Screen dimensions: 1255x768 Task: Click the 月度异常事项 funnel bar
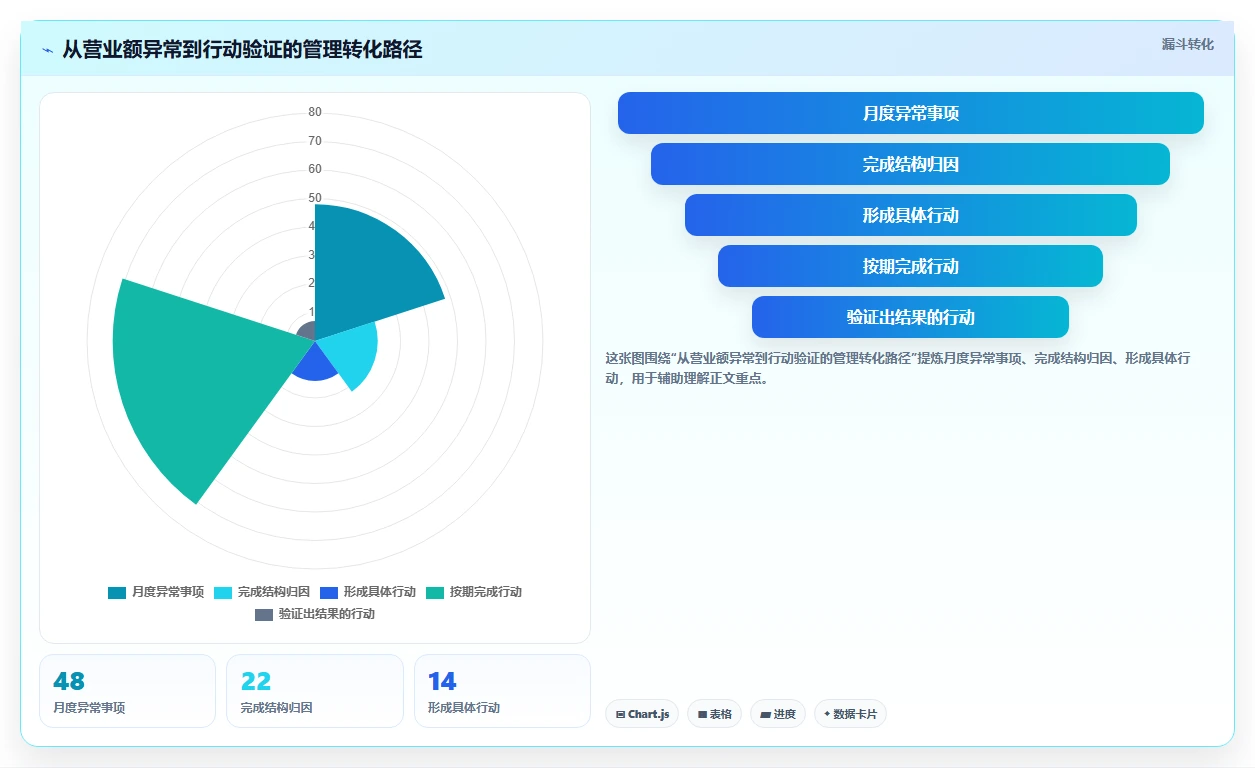pos(911,113)
